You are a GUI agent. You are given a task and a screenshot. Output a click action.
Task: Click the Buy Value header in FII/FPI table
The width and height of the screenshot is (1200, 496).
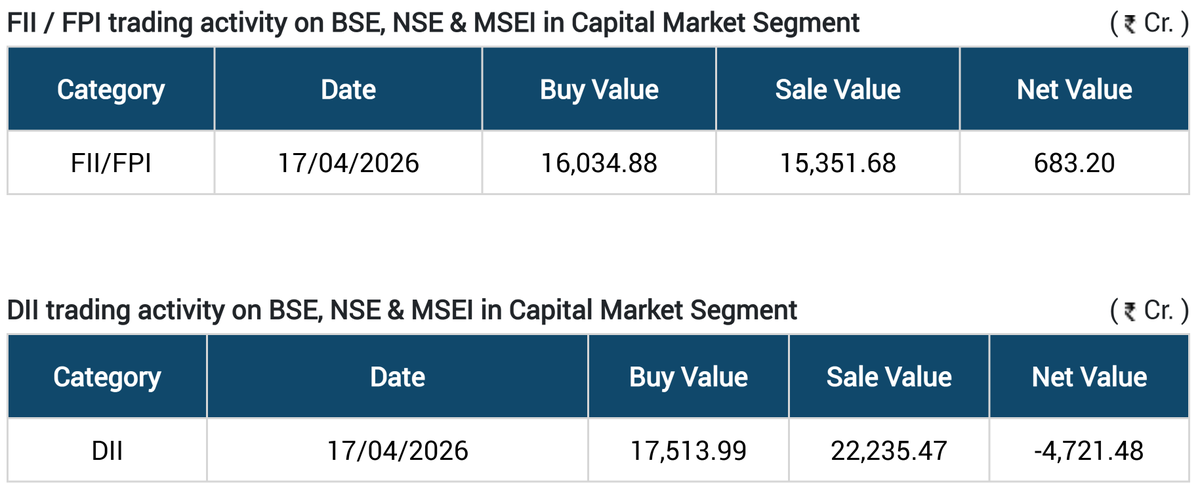599,90
